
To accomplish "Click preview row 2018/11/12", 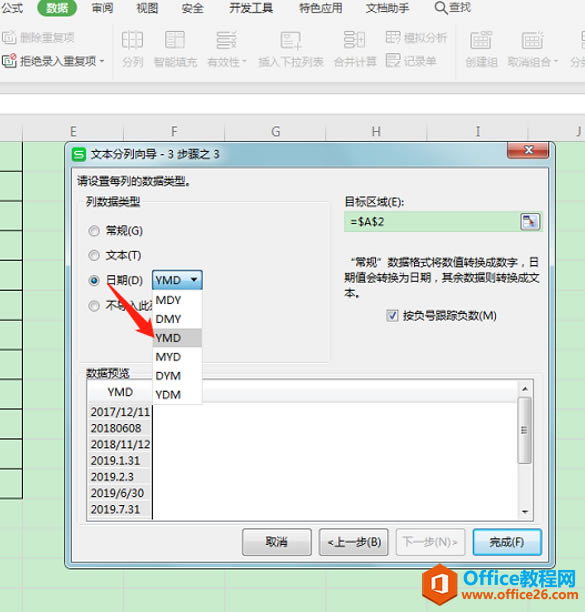I will click(x=120, y=444).
